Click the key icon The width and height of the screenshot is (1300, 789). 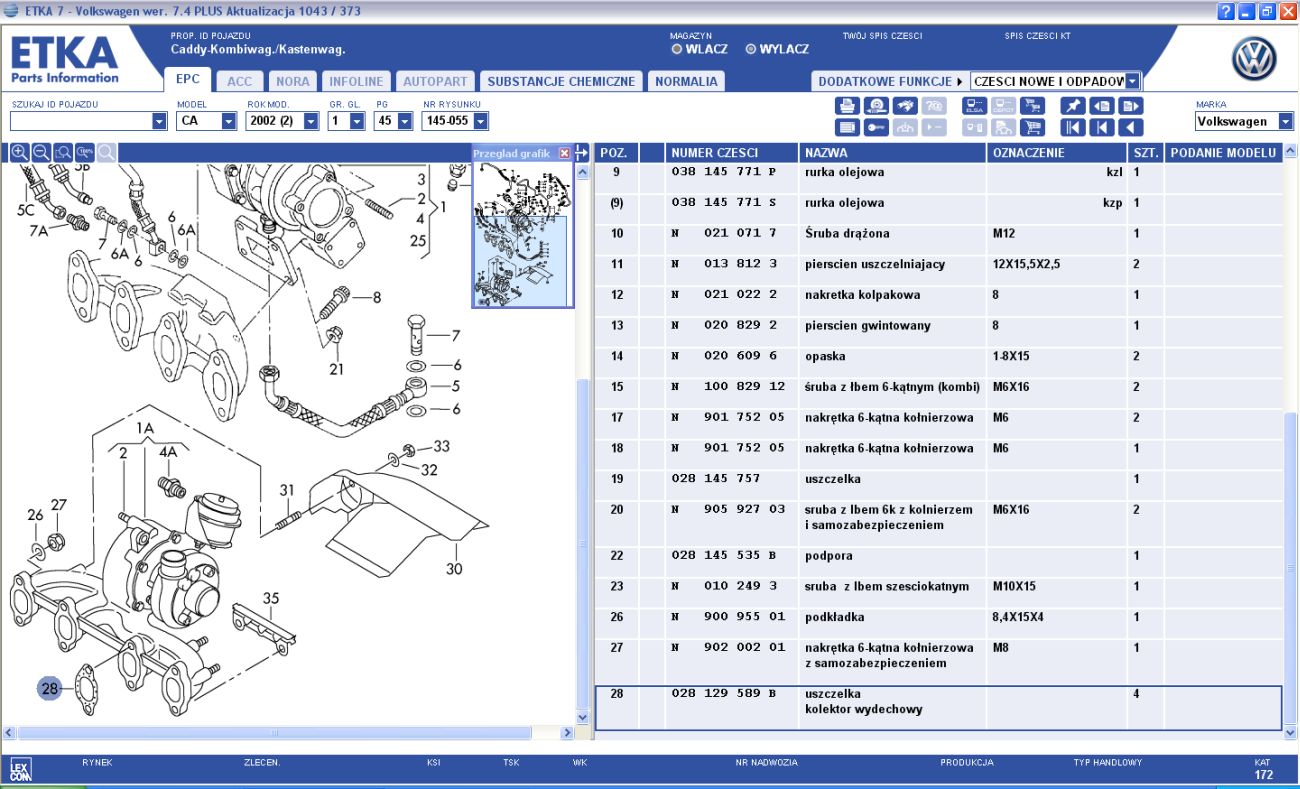point(876,127)
